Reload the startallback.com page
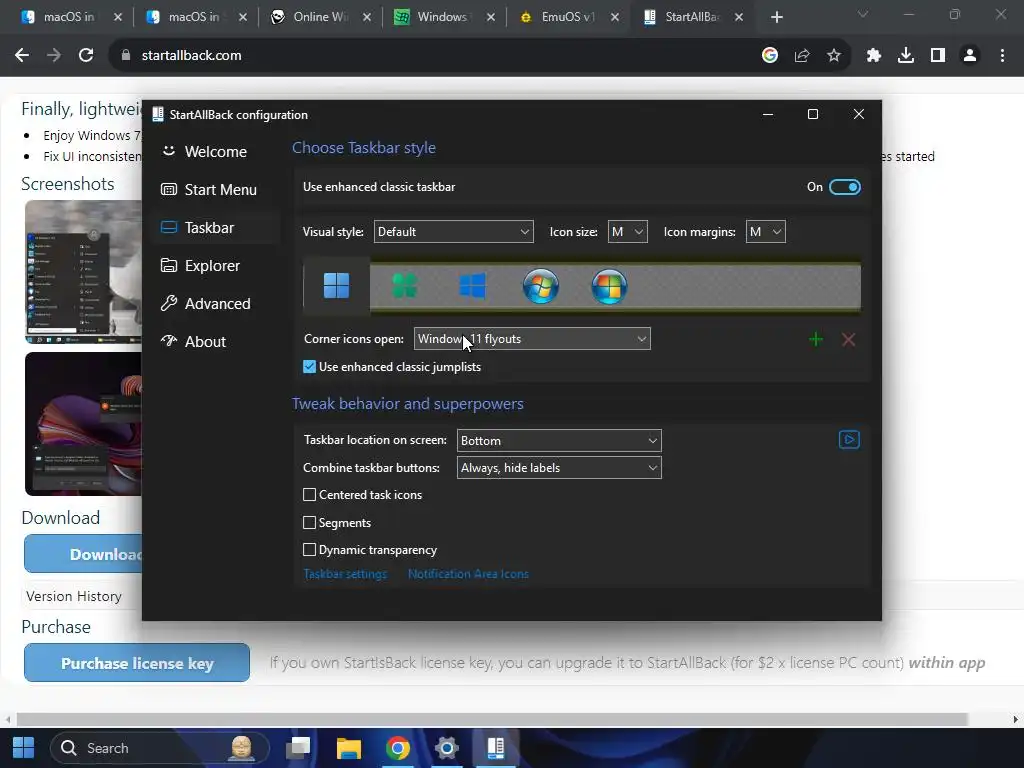 point(86,56)
